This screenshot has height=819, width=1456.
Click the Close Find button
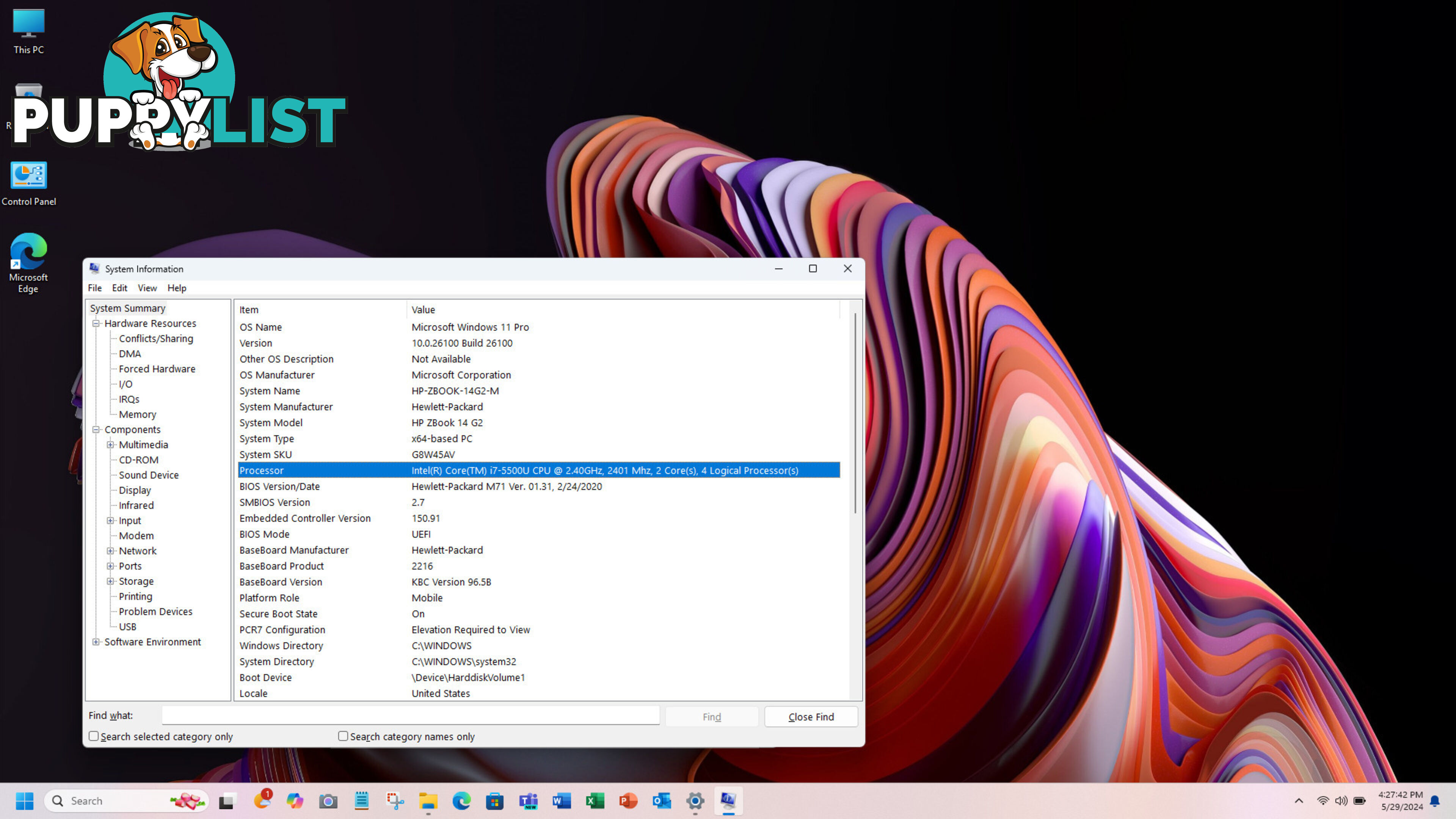click(x=811, y=717)
